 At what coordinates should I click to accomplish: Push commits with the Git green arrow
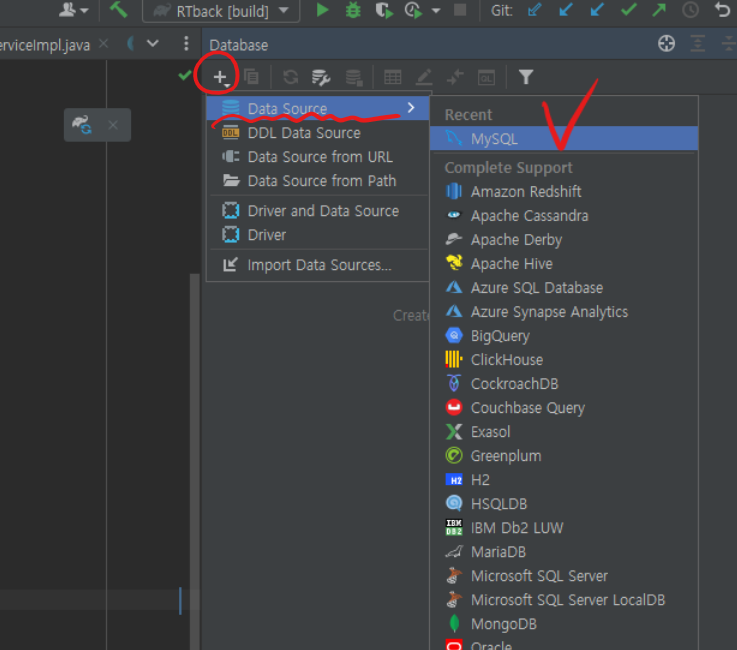pyautogui.click(x=659, y=10)
